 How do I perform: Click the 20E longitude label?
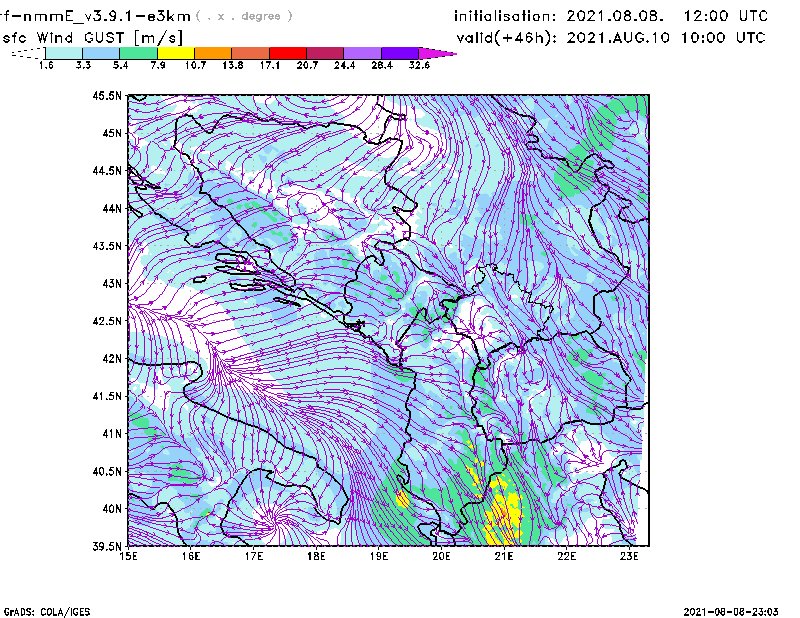[441, 556]
